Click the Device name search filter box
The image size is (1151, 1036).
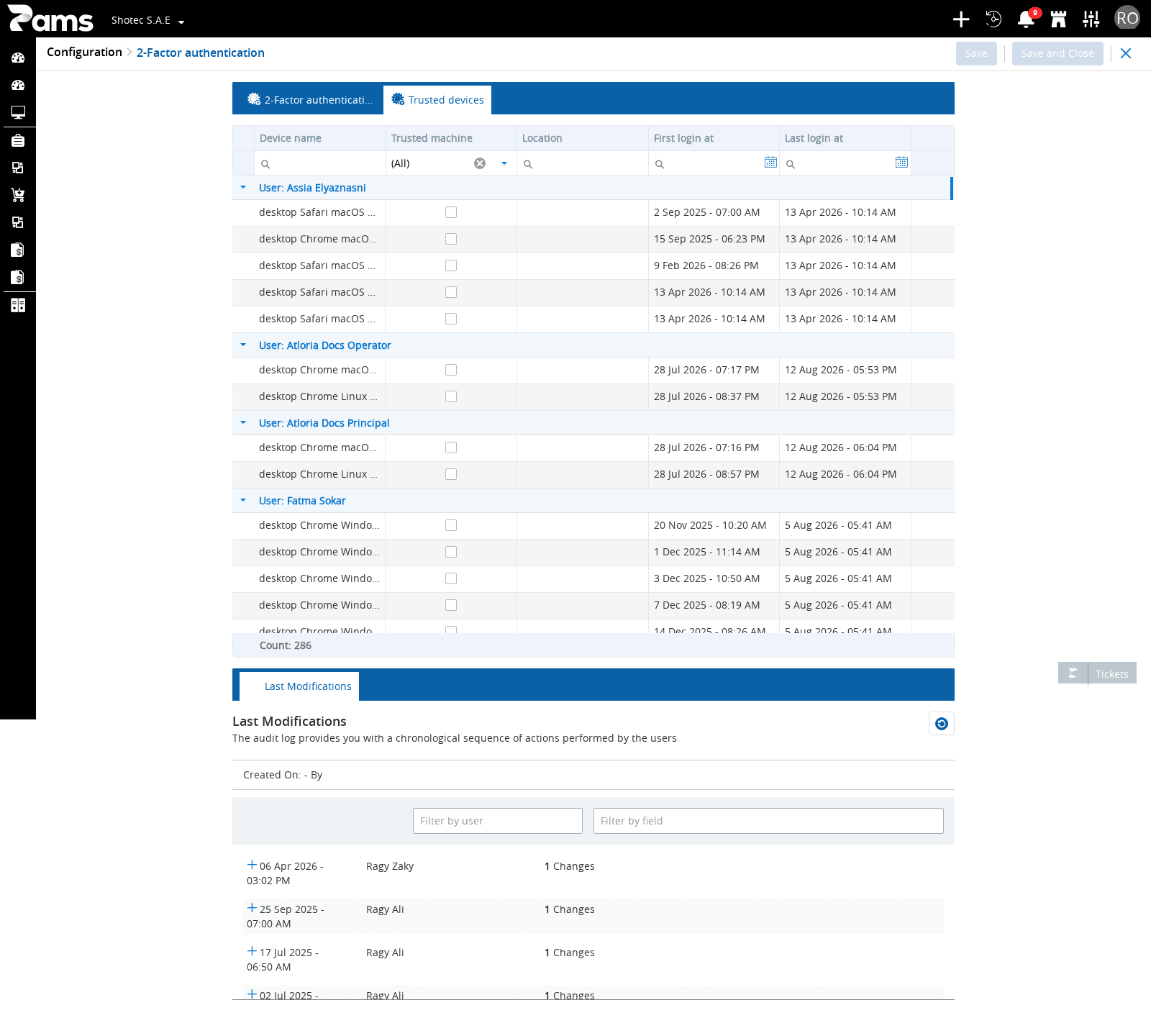click(x=320, y=163)
